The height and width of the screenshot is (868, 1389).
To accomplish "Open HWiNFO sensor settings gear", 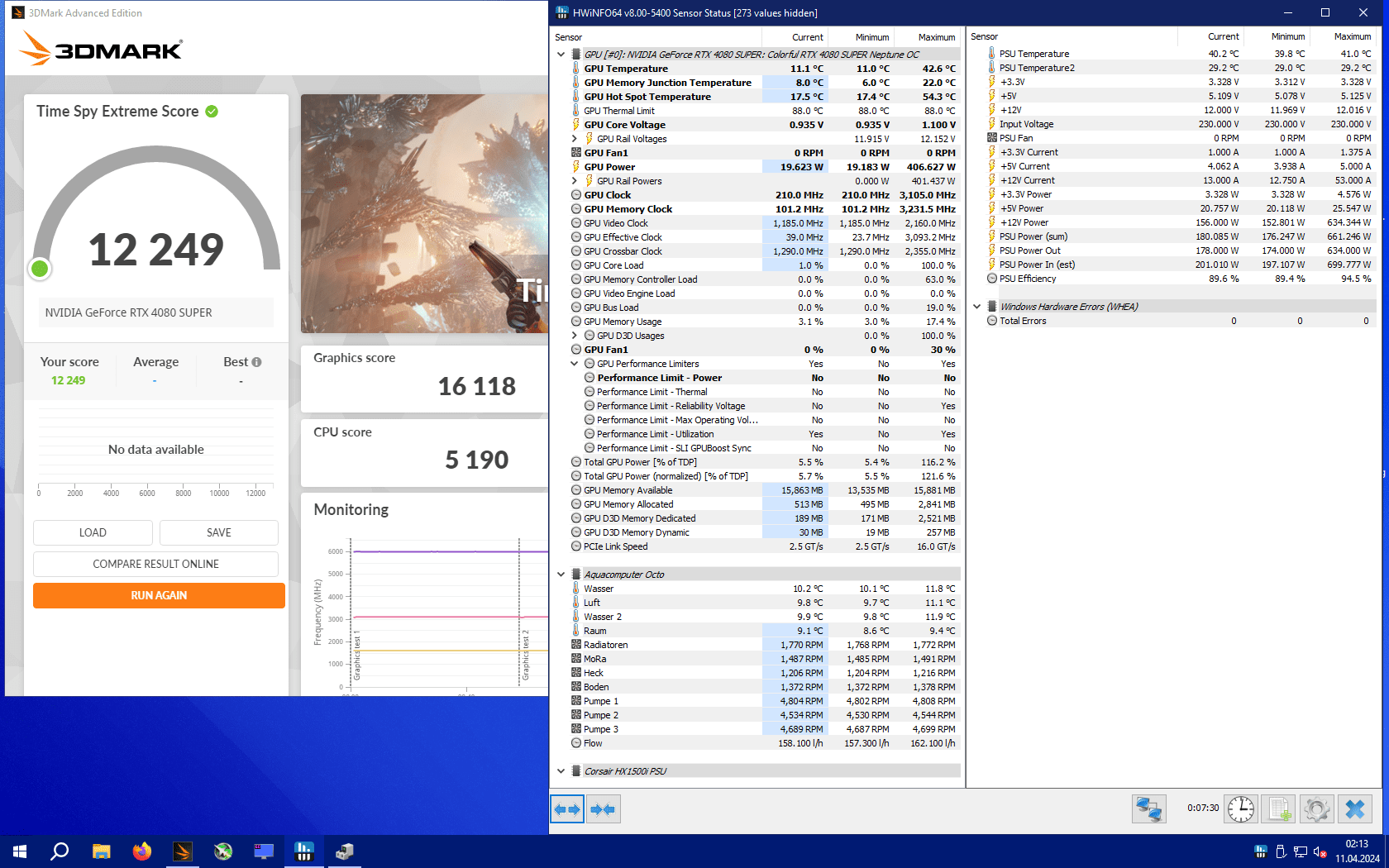I will 1317,808.
